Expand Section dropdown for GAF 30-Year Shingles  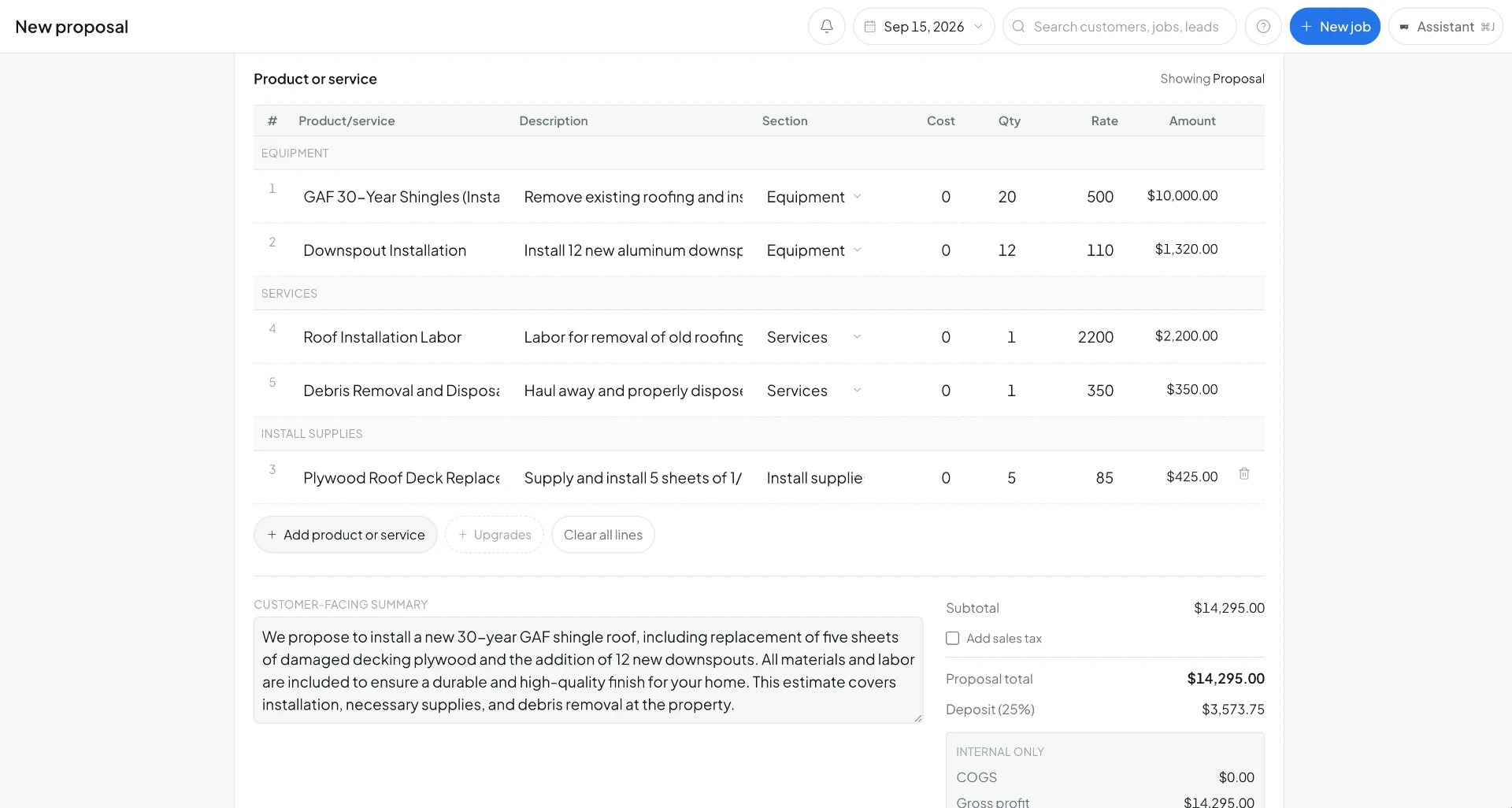click(814, 197)
